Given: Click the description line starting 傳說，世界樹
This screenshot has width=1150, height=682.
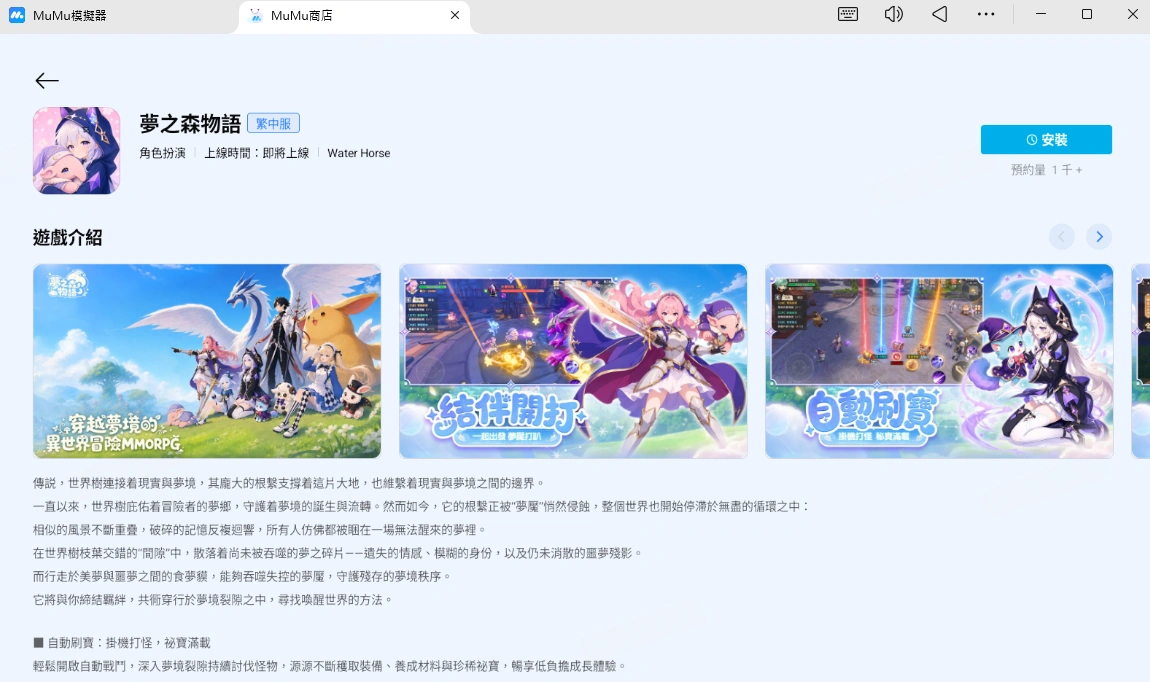Looking at the screenshot, I should click(289, 483).
